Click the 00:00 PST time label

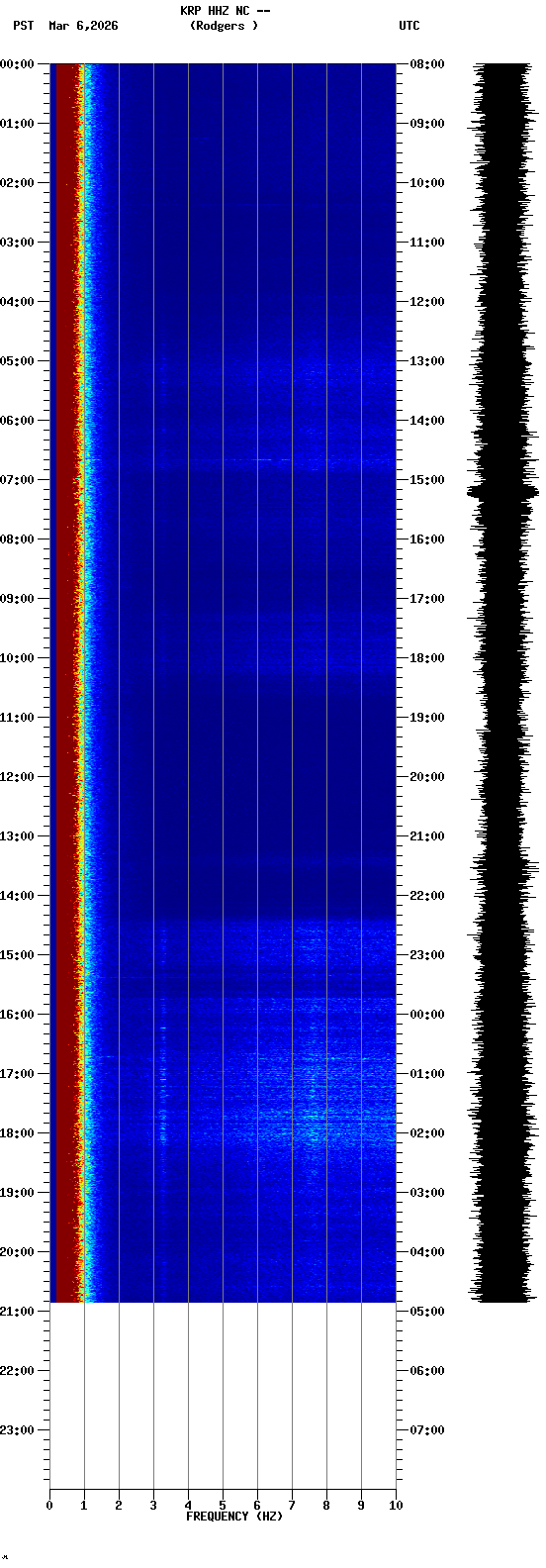(x=18, y=64)
